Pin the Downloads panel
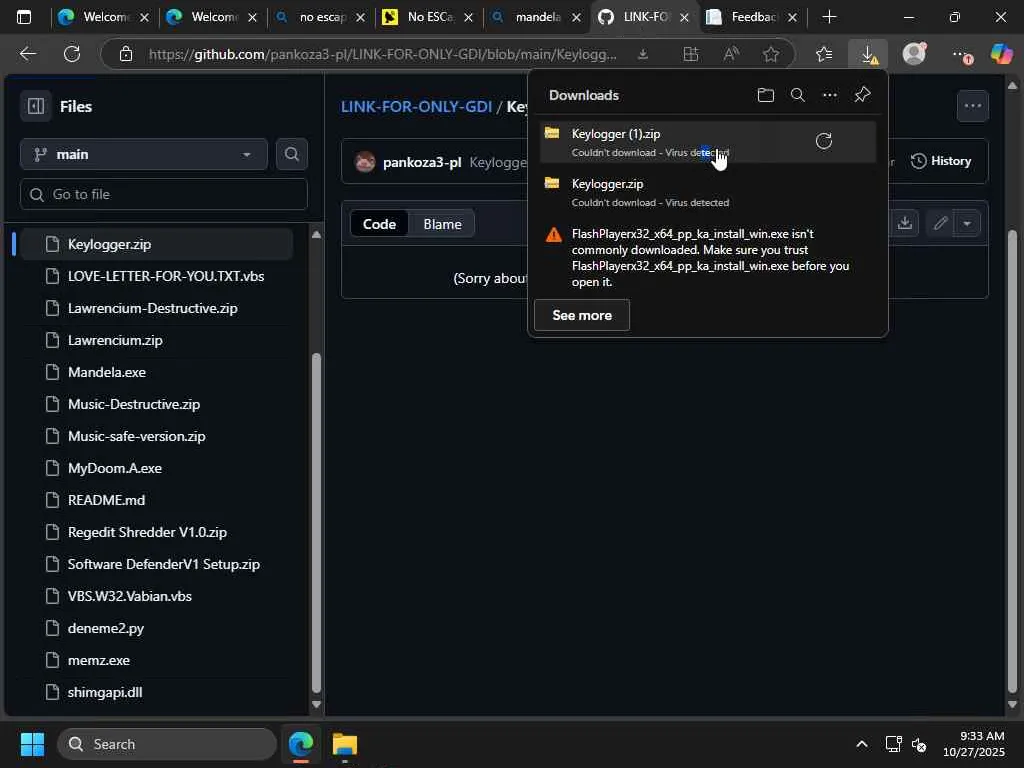Screen dimensions: 1024x768 click(862, 95)
